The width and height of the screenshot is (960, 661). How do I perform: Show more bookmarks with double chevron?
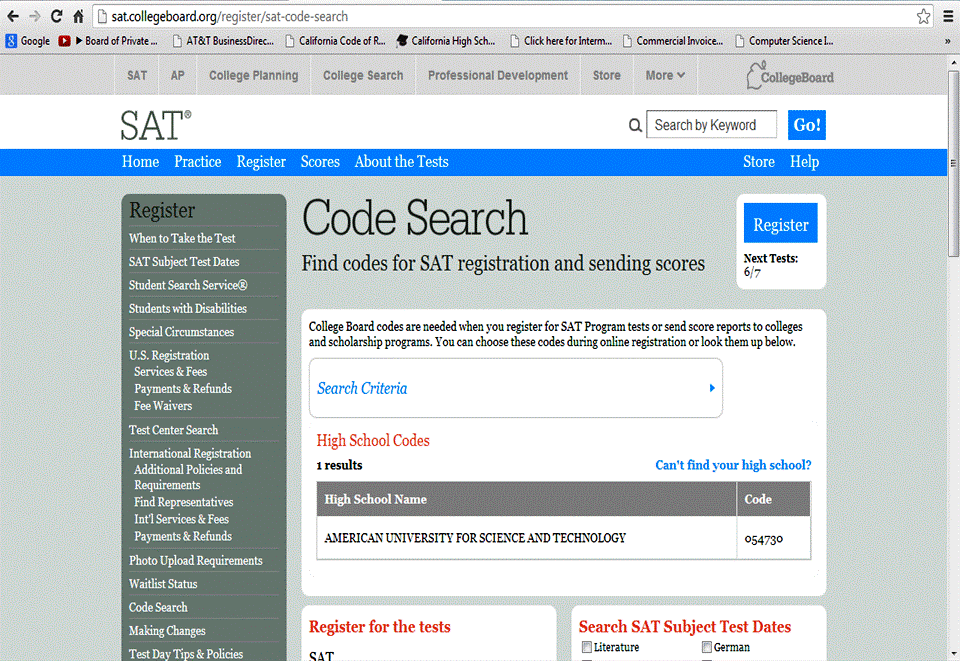tap(947, 41)
